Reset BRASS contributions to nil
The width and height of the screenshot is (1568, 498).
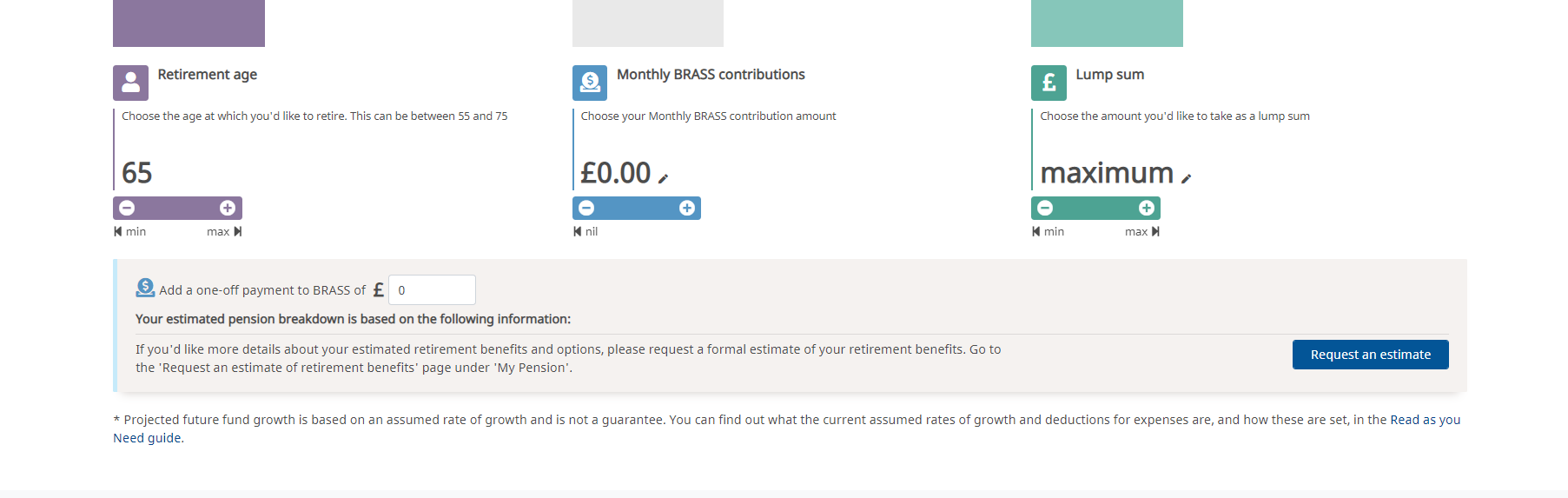click(586, 231)
